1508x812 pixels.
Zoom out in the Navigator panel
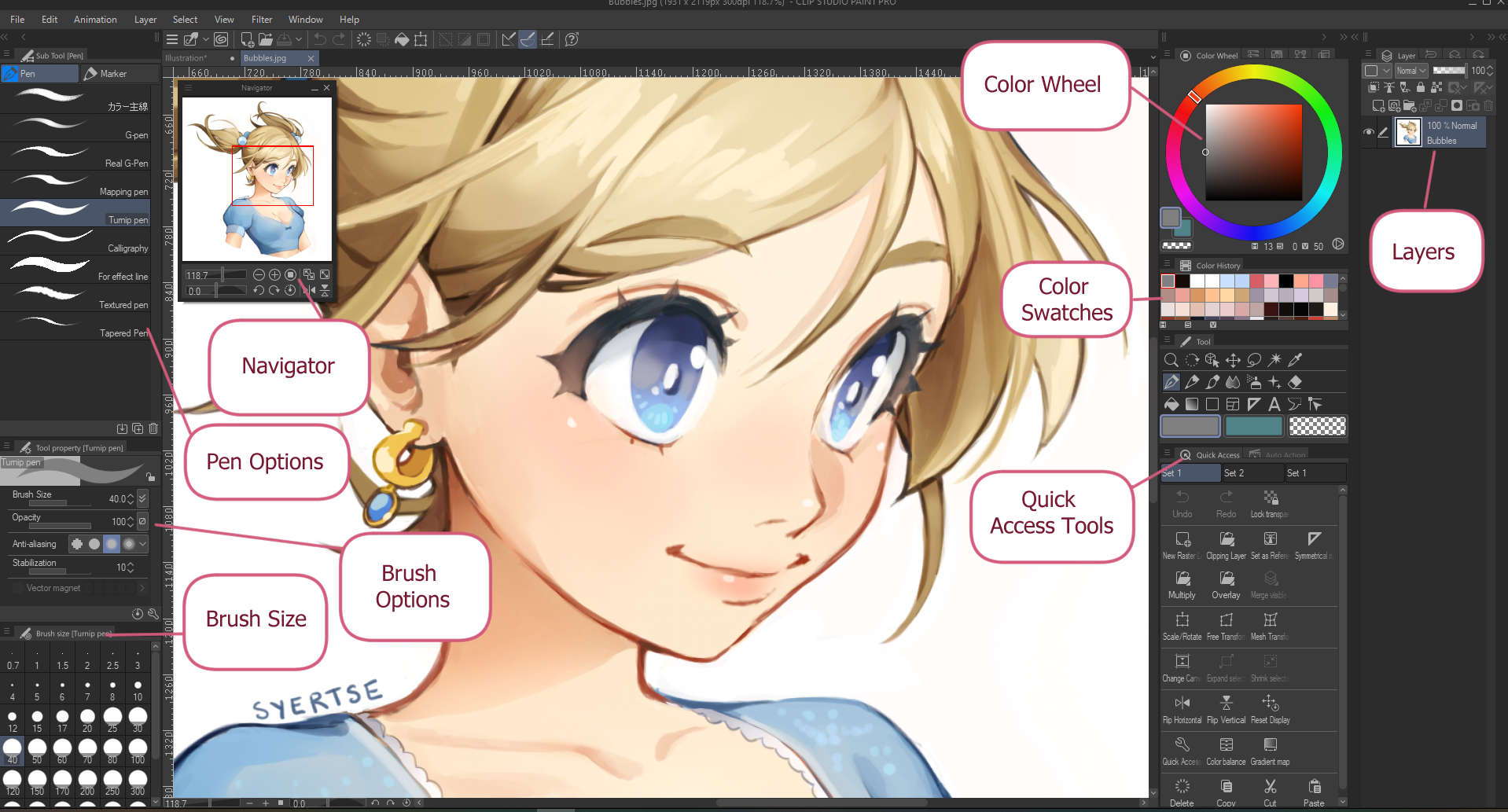pos(259,274)
